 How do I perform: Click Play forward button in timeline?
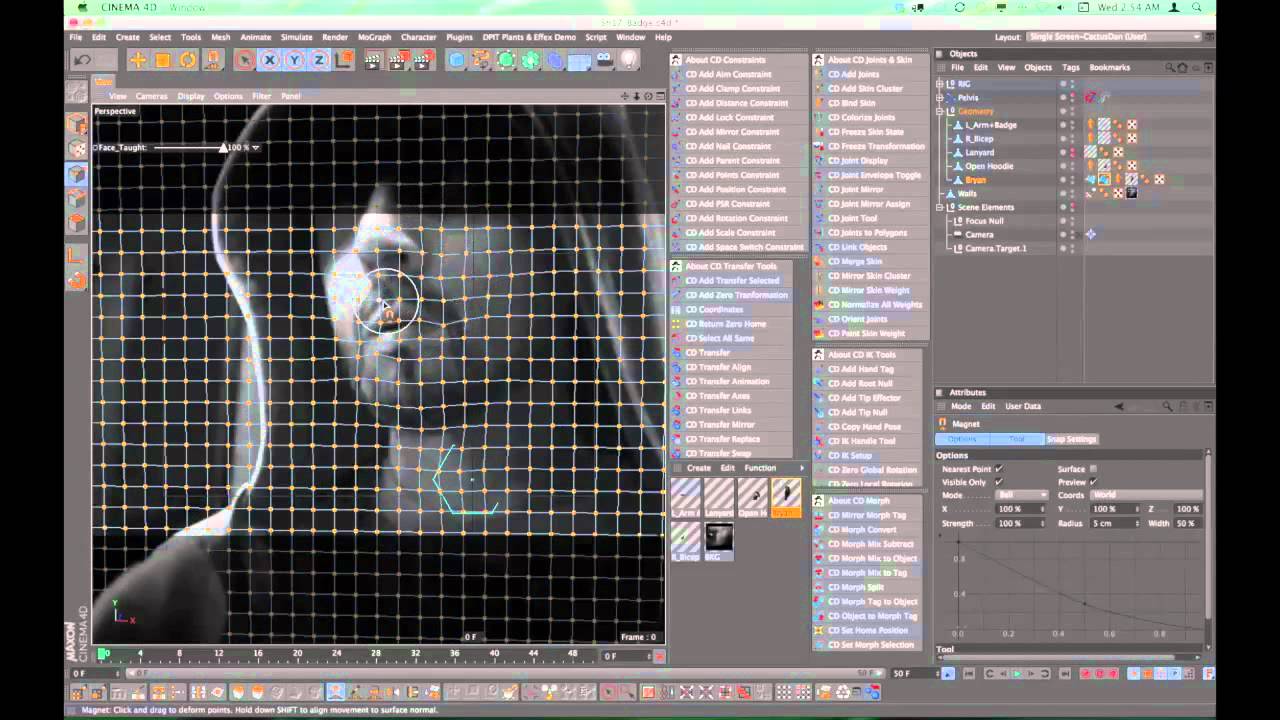click(1017, 674)
